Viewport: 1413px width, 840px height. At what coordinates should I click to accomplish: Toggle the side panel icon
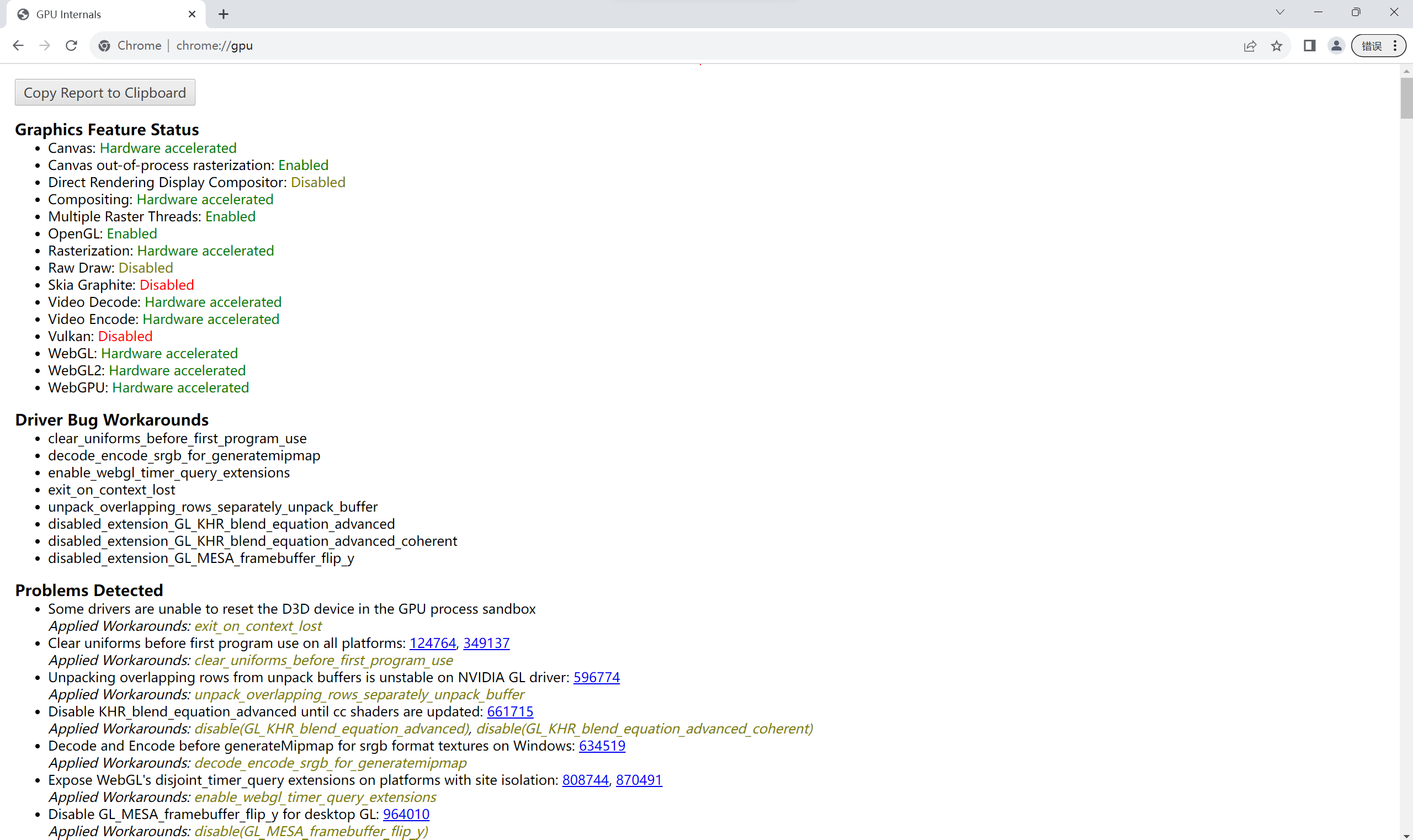pos(1309,46)
